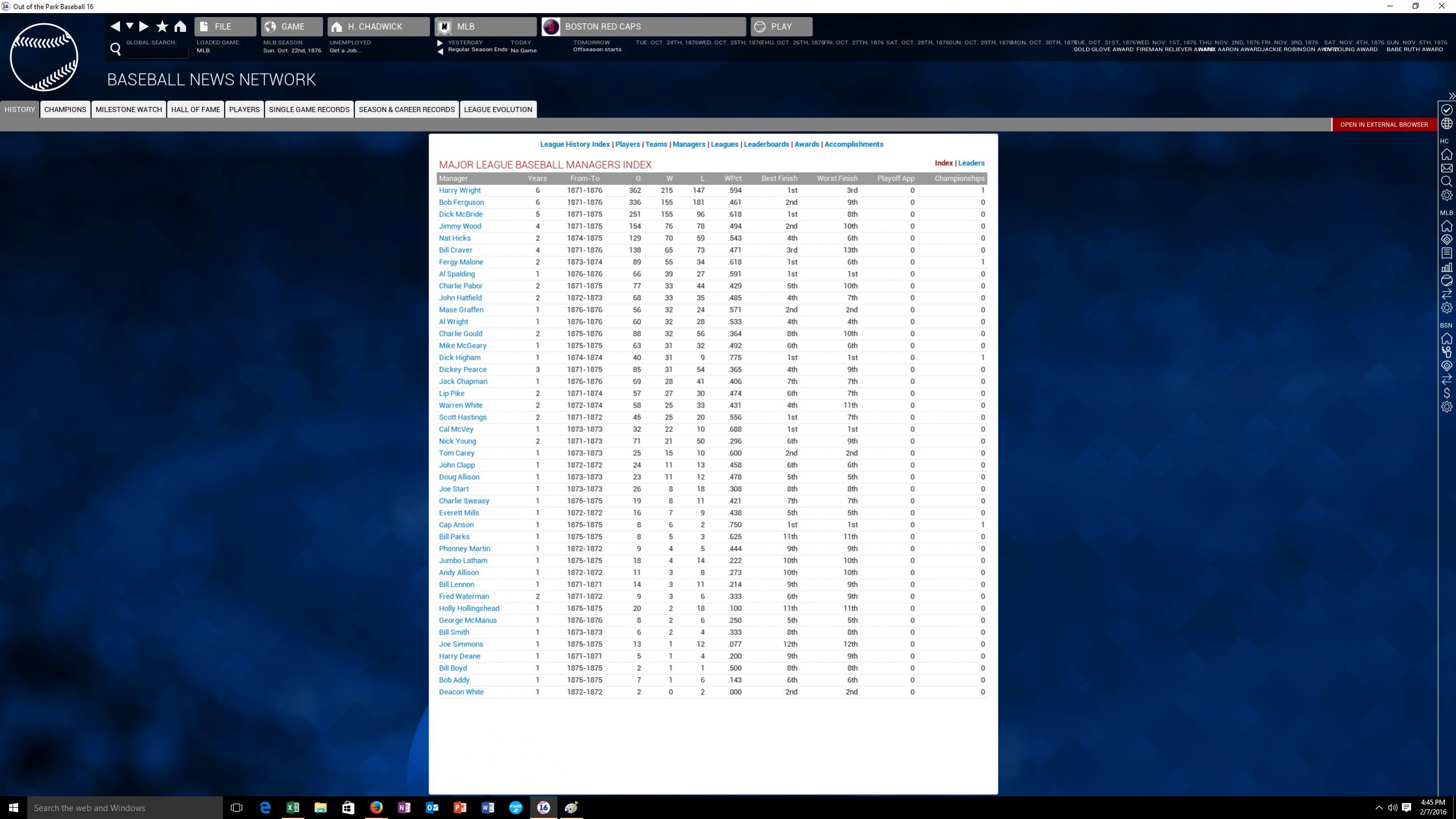Switch to the LEAGUE EVOLUTION tab
The image size is (1456, 819).
pos(498,109)
